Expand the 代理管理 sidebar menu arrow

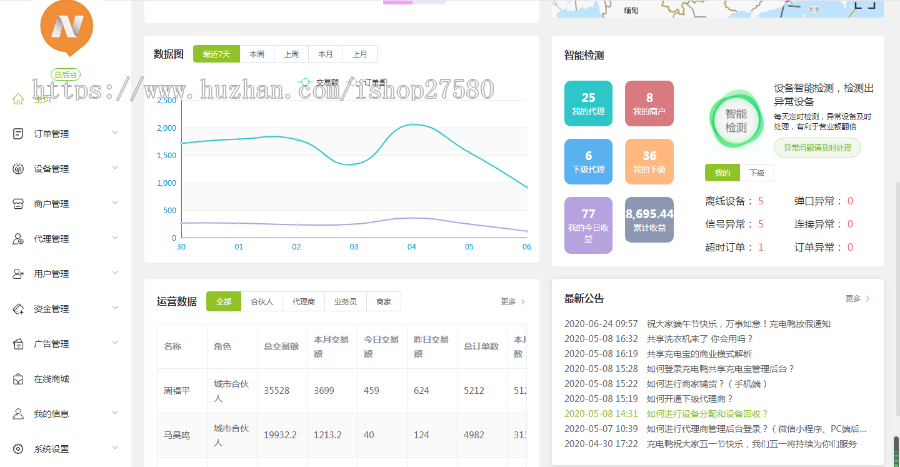click(x=115, y=239)
